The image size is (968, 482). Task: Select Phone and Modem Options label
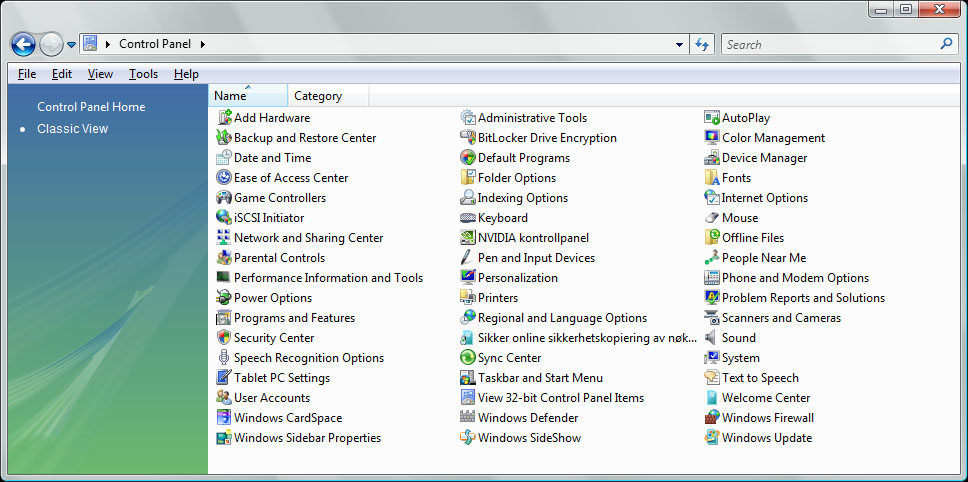coord(796,278)
